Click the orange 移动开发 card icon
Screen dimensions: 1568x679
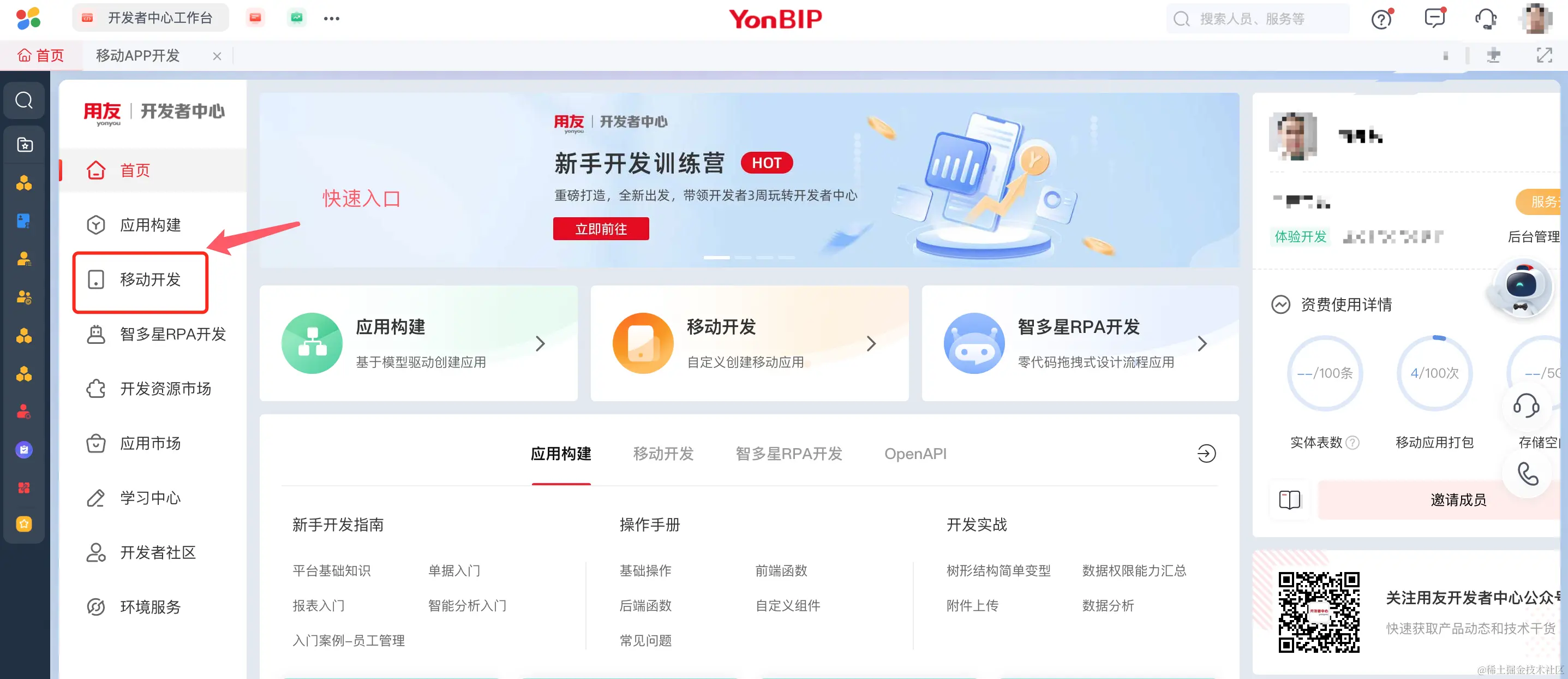click(643, 343)
